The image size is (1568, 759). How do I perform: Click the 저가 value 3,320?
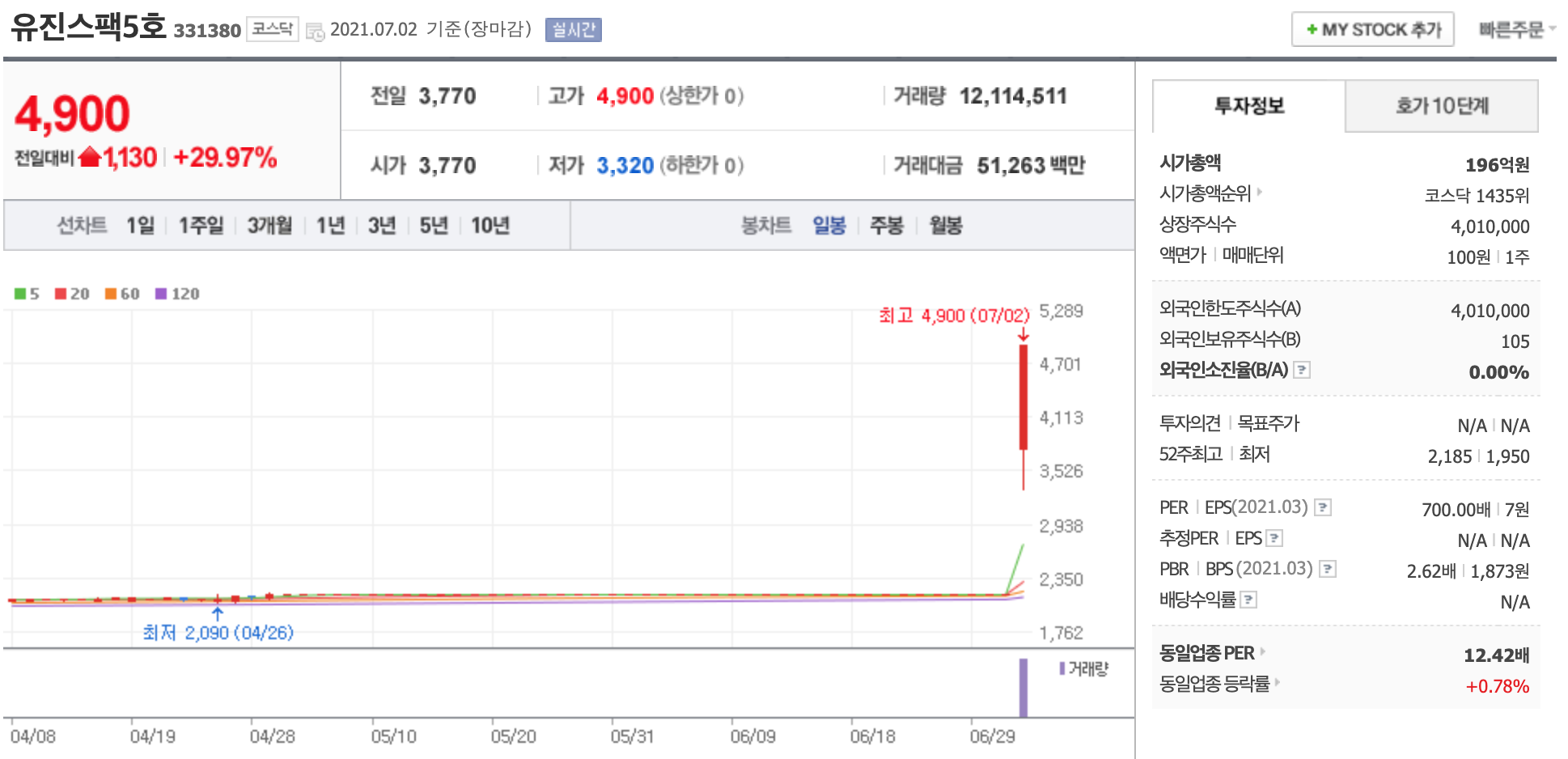625,166
